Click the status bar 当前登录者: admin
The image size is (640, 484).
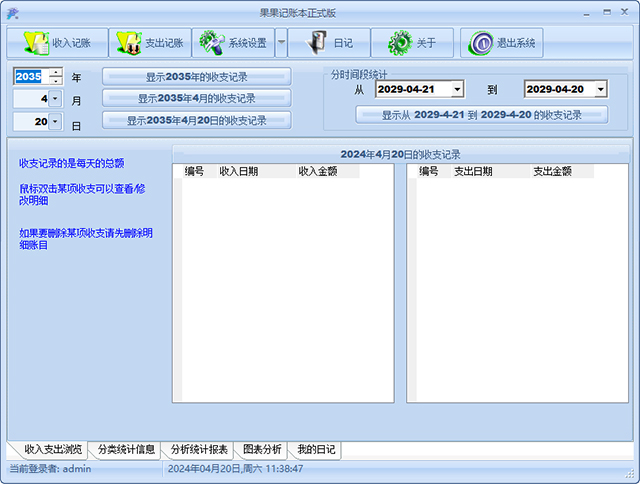[x=50, y=468]
